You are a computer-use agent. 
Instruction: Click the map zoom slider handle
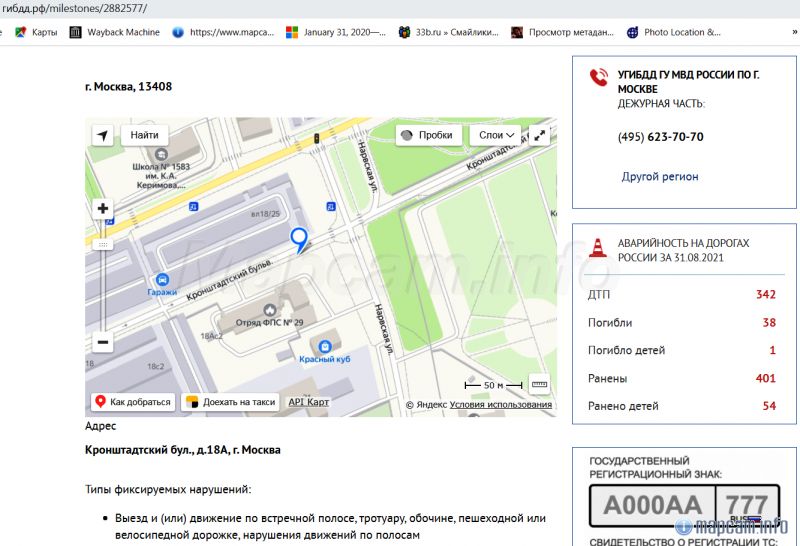[102, 243]
